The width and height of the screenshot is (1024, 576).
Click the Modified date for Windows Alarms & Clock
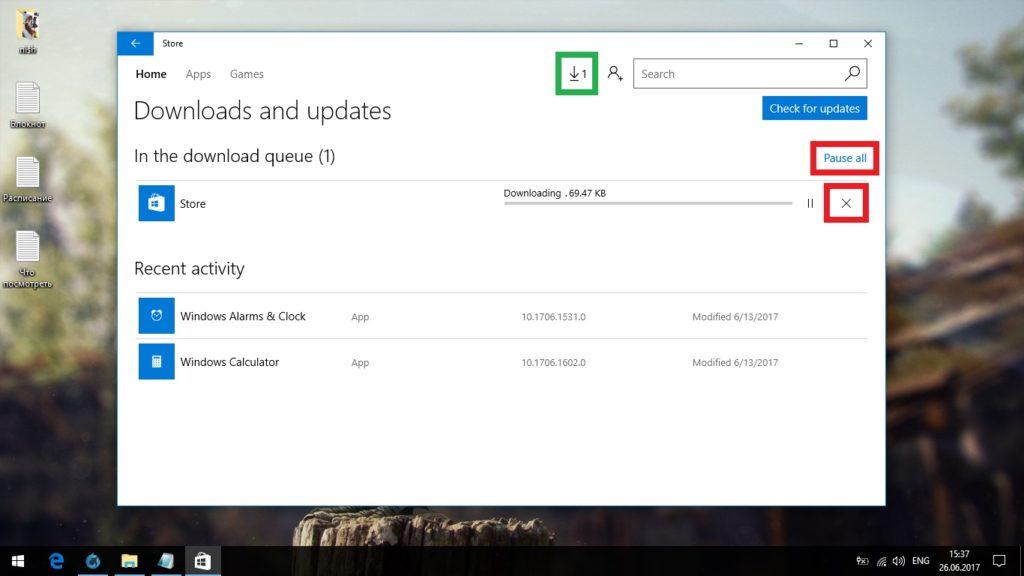point(735,317)
